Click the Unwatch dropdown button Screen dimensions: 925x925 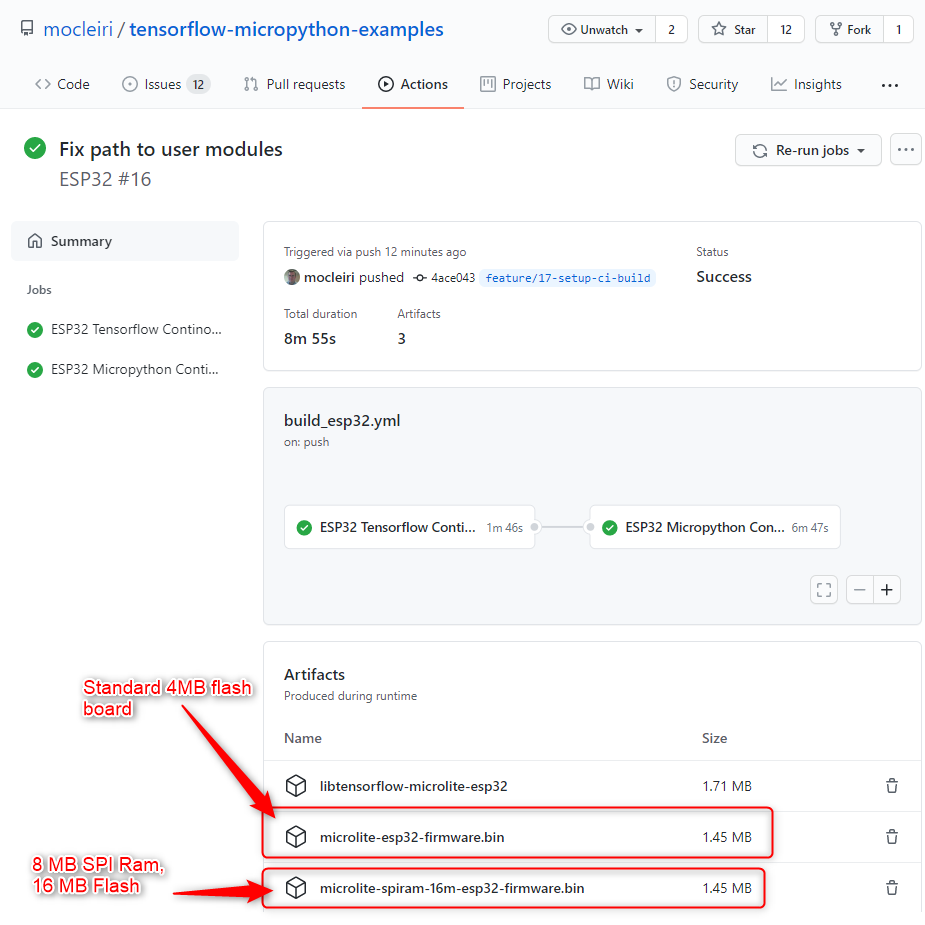tap(602, 29)
